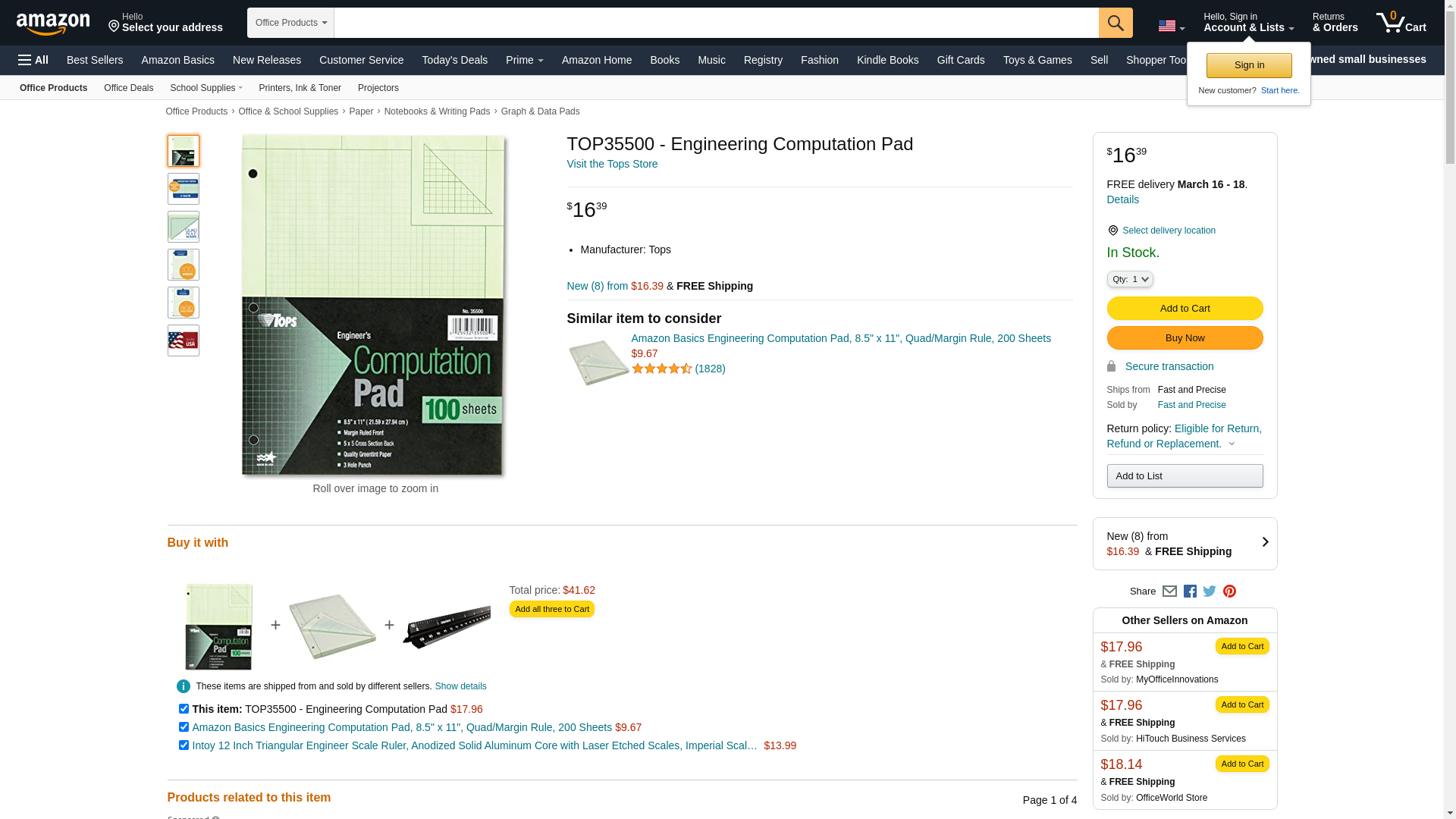Open the Qty quantity dropdown
1456x819 pixels.
[x=1130, y=280]
